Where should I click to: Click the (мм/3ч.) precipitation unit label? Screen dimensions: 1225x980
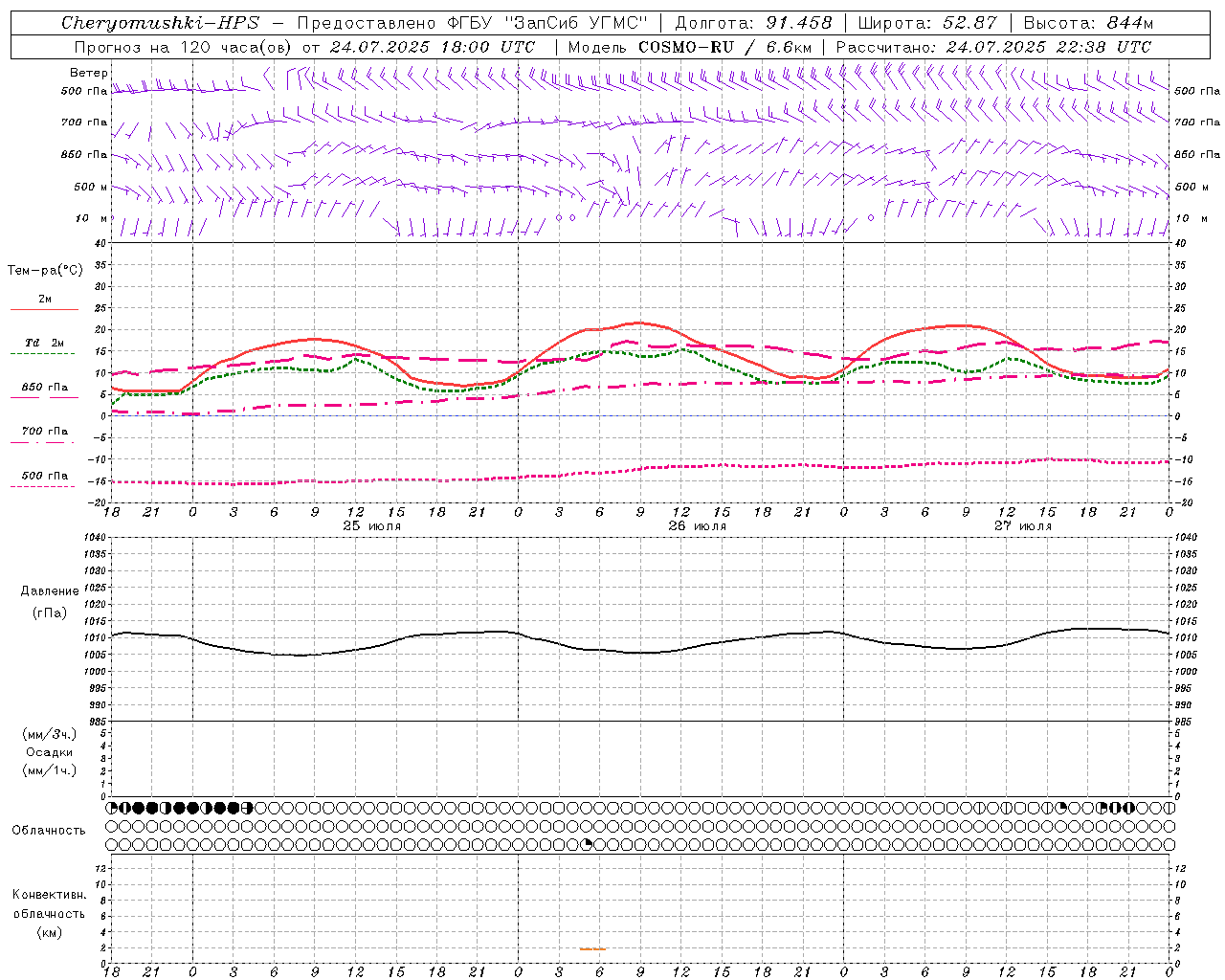50,734
